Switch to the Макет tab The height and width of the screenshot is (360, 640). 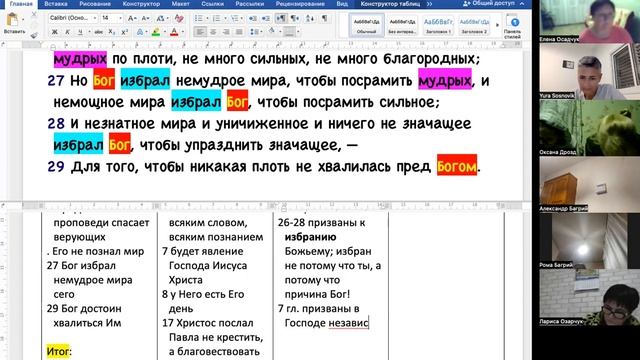(x=180, y=4)
